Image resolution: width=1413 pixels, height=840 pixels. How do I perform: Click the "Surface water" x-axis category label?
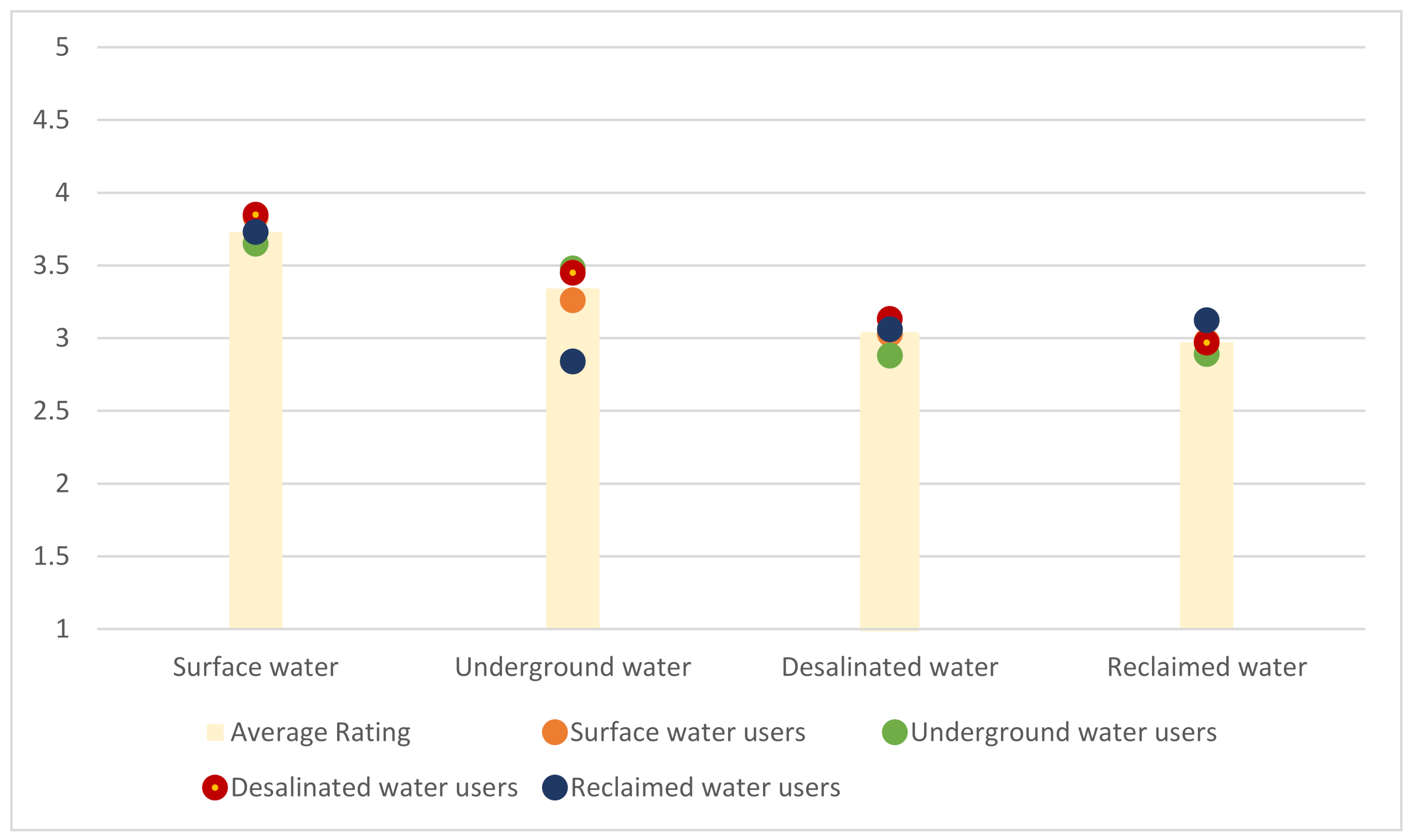point(256,667)
